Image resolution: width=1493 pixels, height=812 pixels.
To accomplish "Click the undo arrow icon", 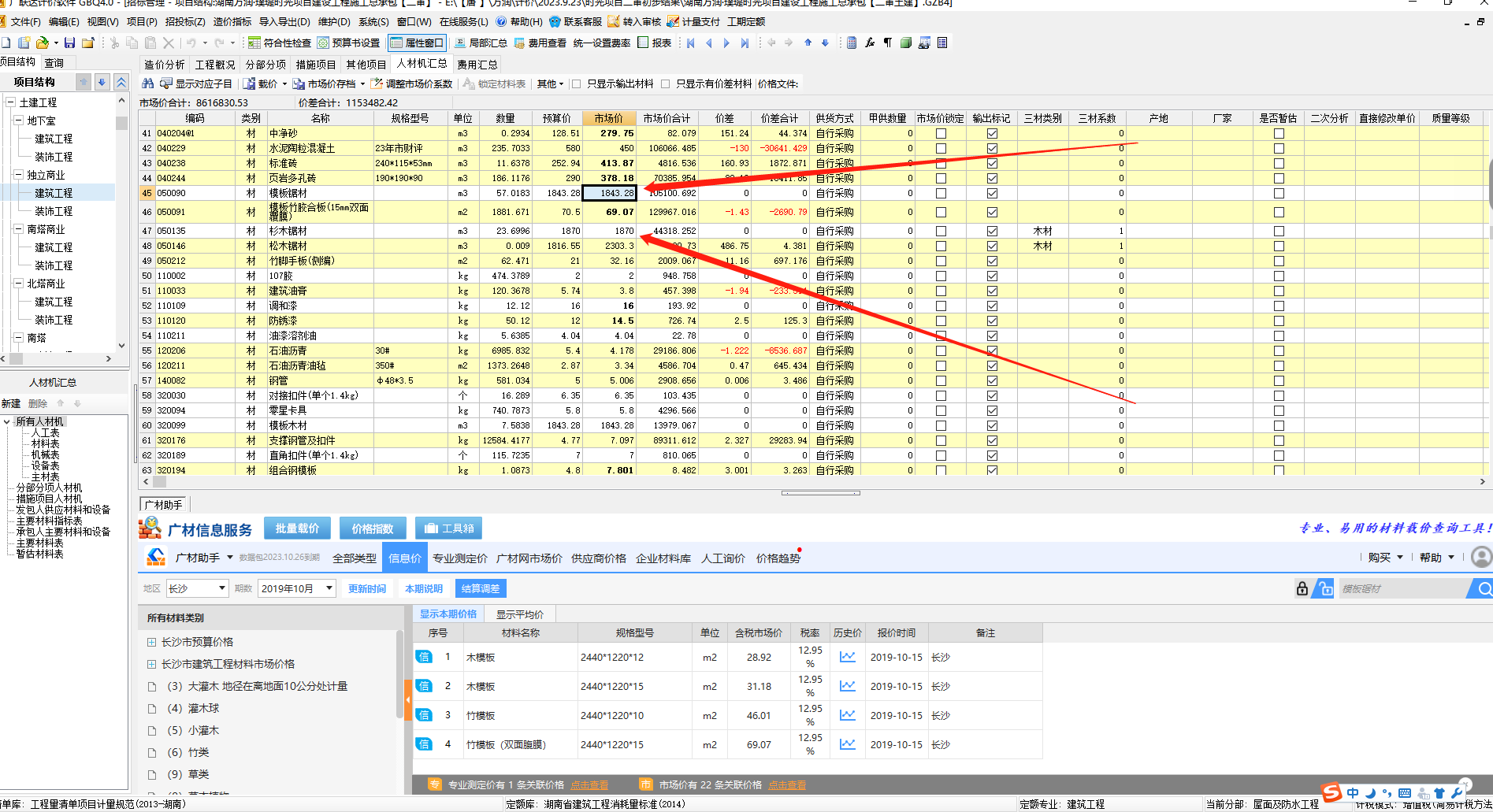I will pyautogui.click(x=191, y=43).
